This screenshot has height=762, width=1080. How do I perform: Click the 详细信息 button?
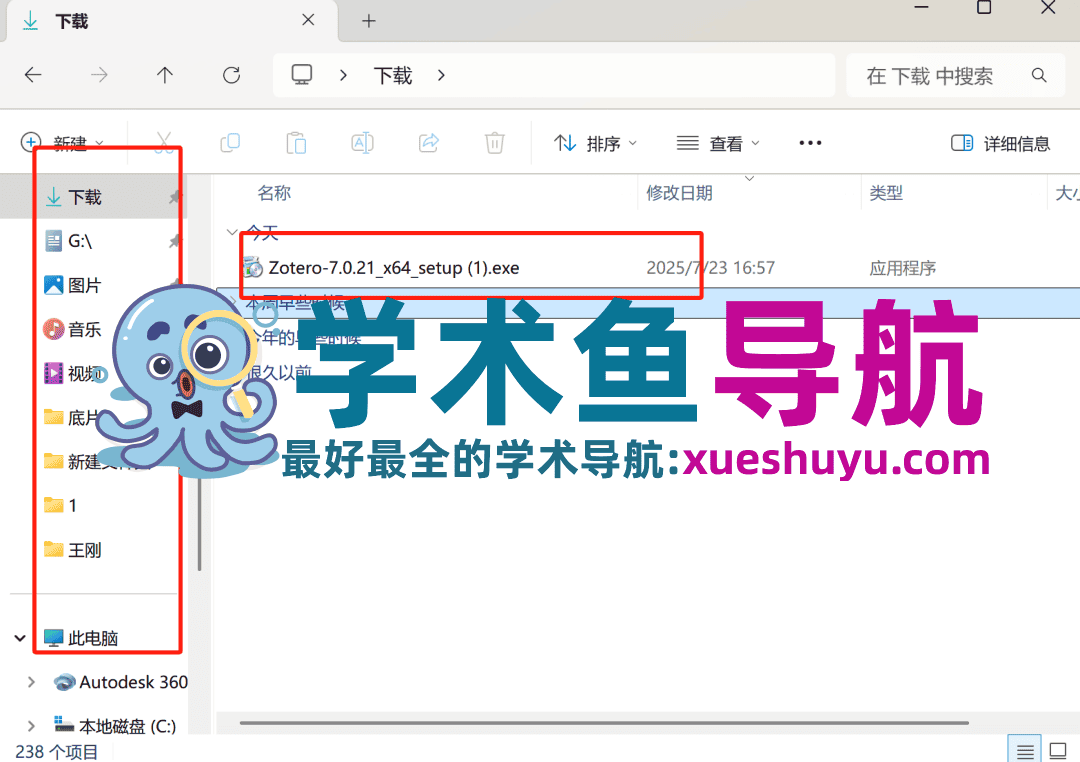pos(999,143)
